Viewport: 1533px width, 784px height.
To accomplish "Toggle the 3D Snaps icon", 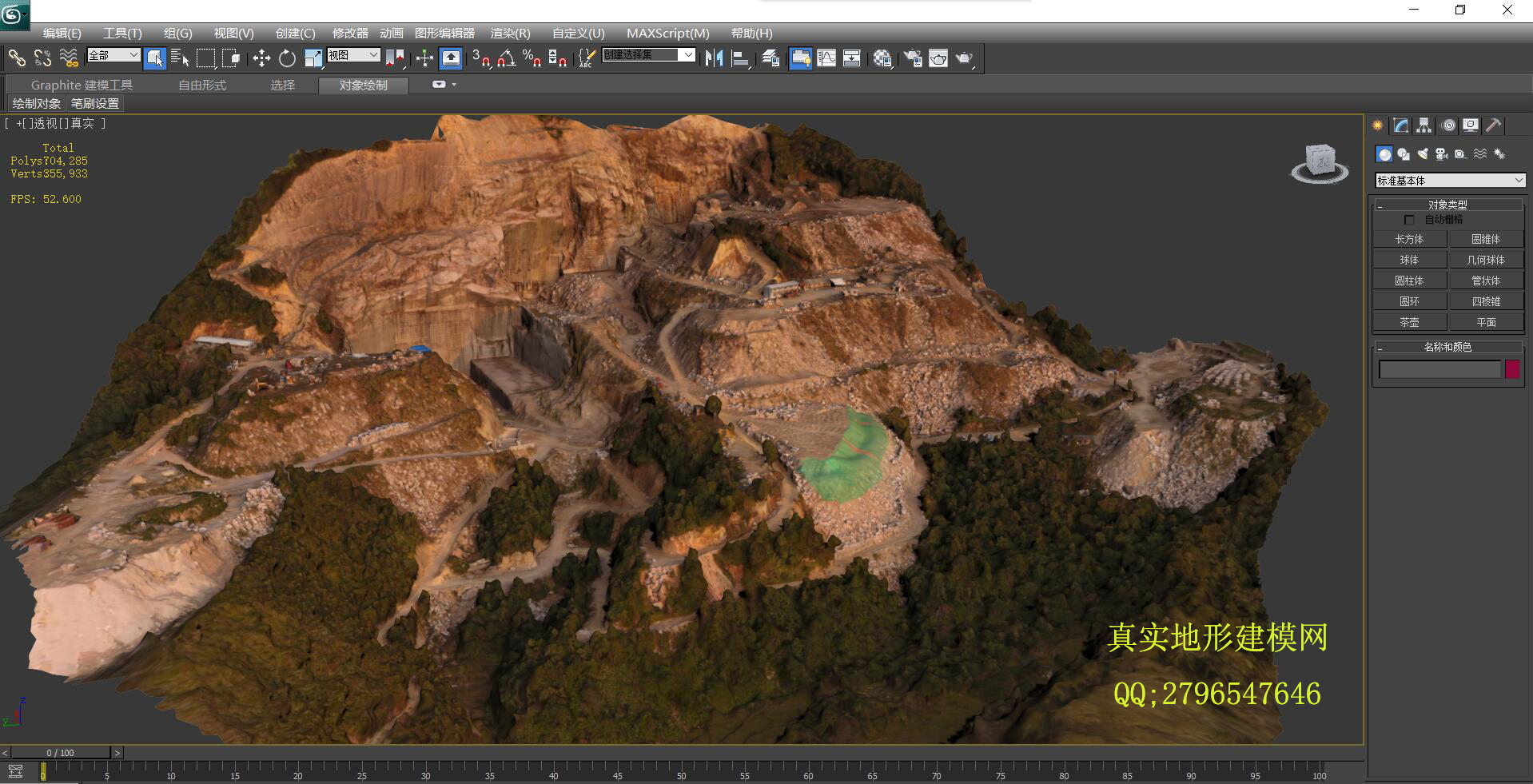I will (481, 58).
